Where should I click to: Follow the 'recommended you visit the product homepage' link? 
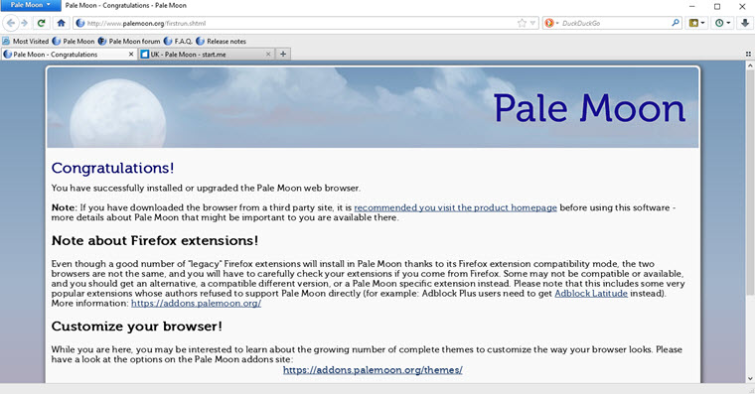(x=456, y=208)
